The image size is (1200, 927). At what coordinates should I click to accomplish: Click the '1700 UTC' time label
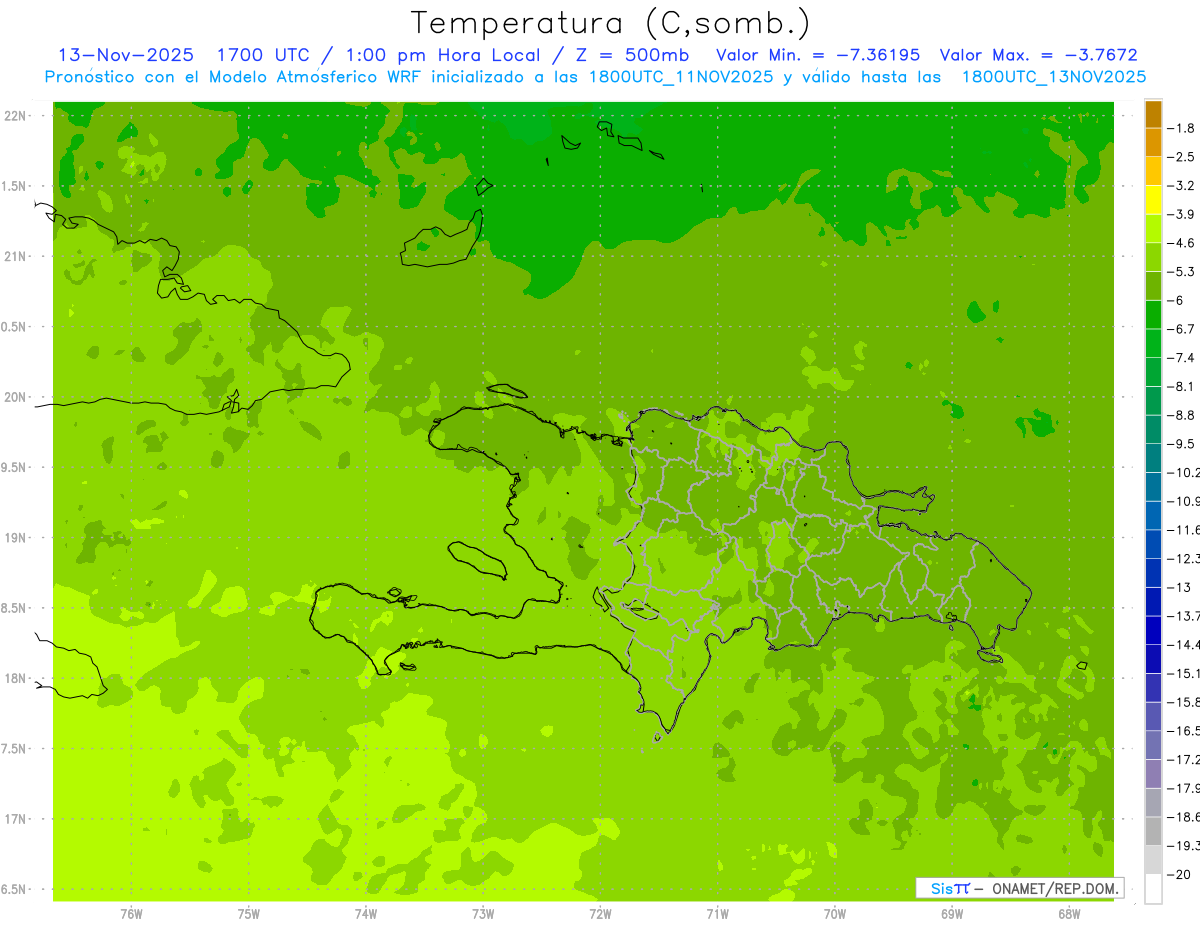click(263, 55)
